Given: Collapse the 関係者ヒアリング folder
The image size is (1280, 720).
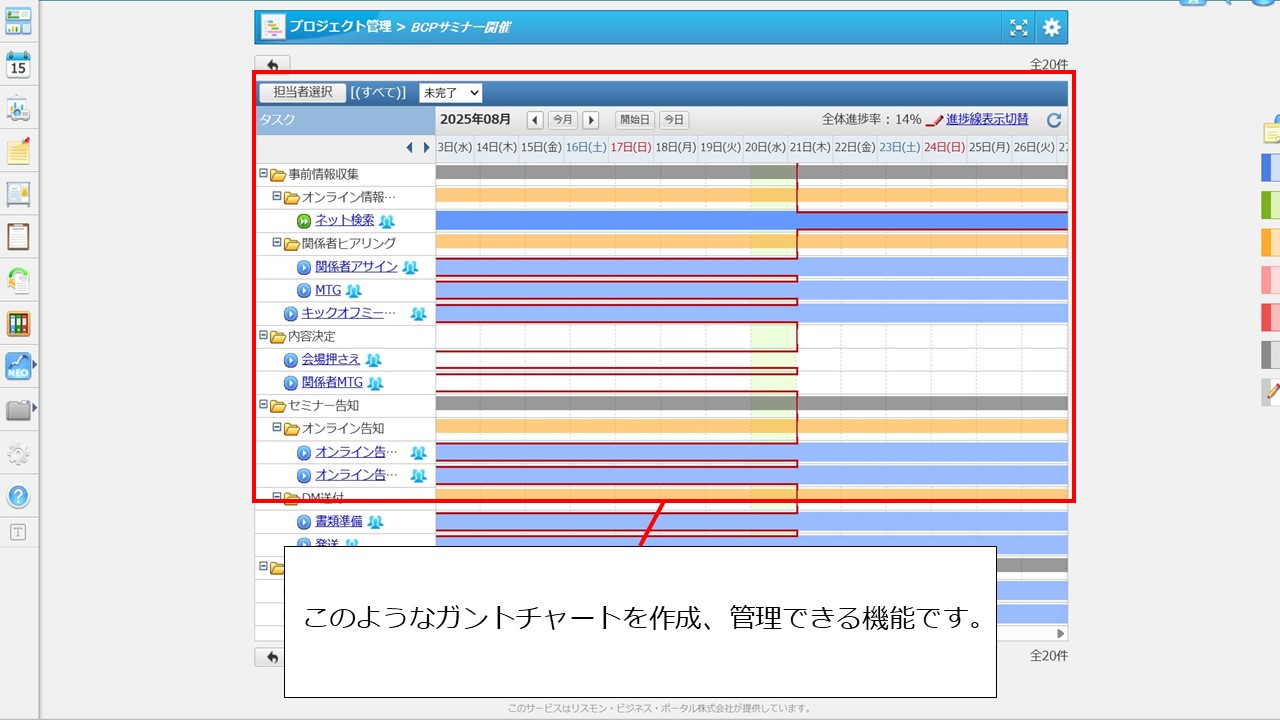Looking at the screenshot, I should click(277, 242).
